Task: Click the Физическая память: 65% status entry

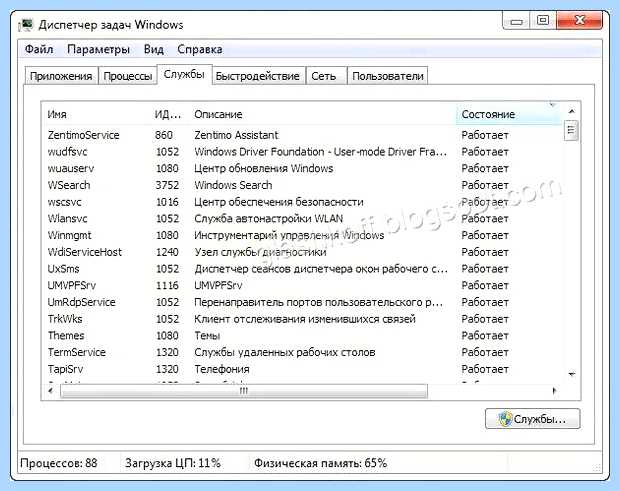Action: 320,463
